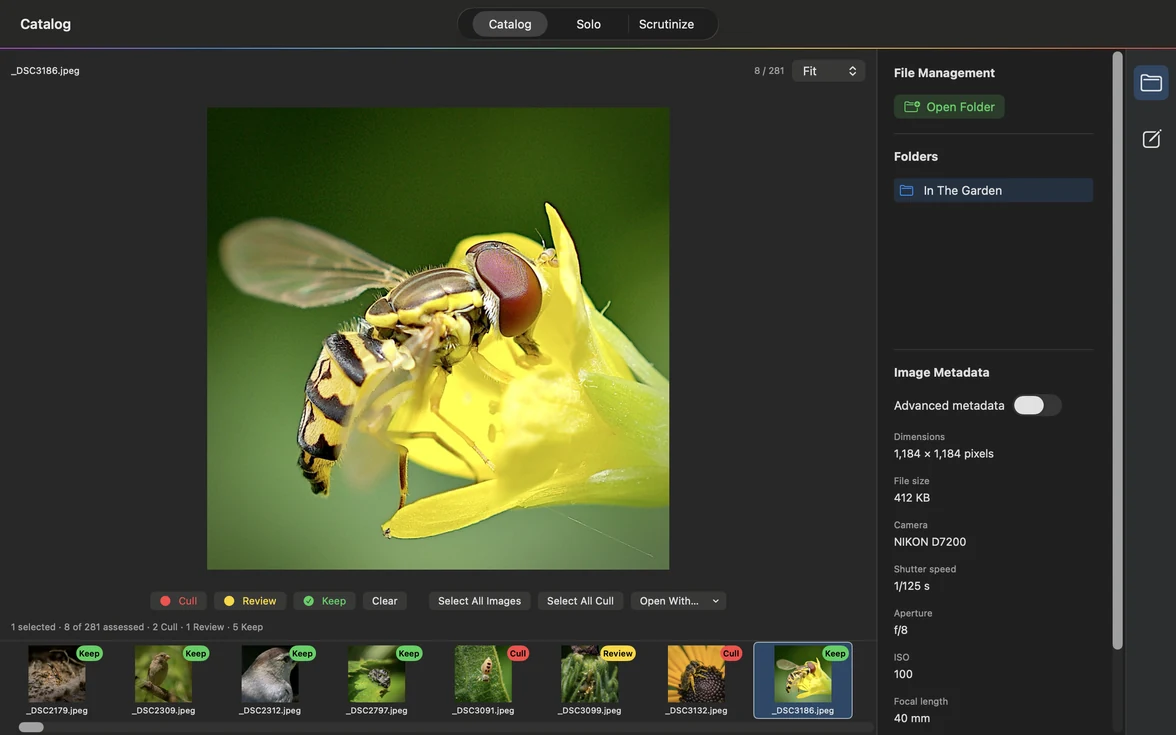The image size is (1176, 735).
Task: Switch to the Catalog tab
Action: [510, 24]
